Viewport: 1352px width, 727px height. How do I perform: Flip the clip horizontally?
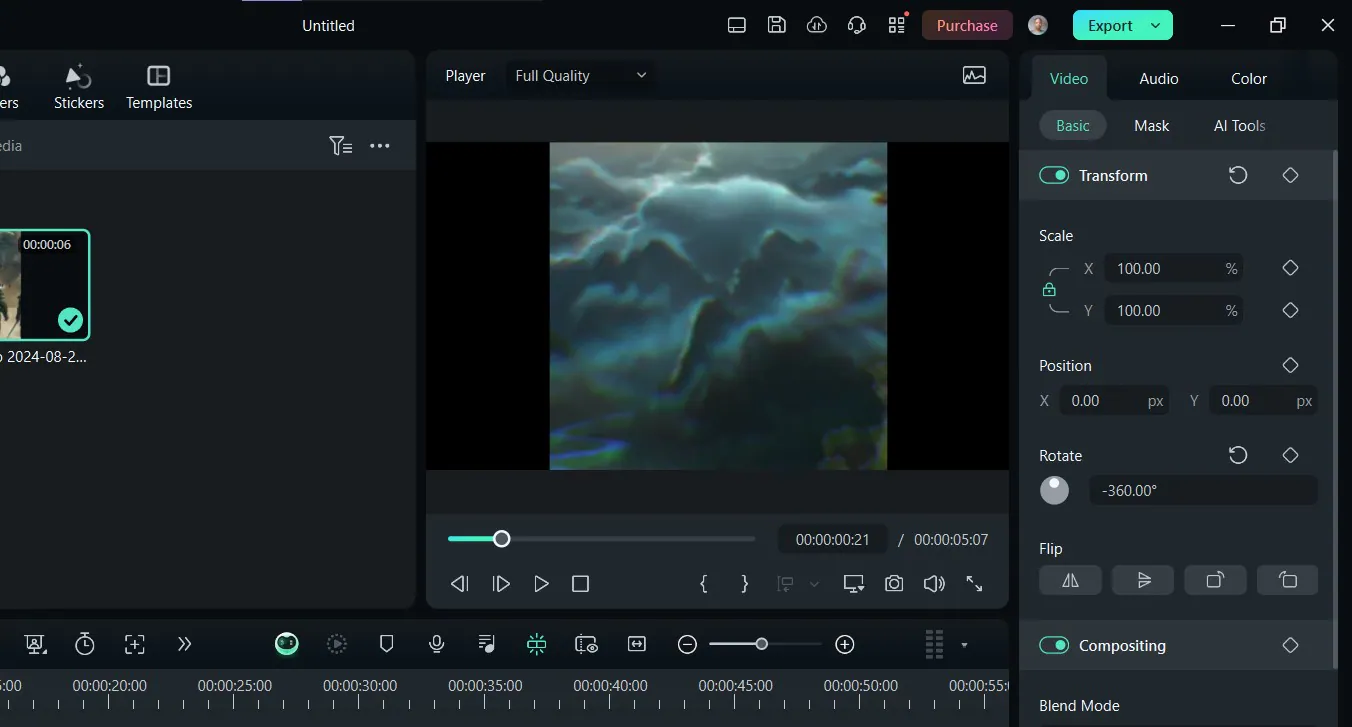(1070, 580)
